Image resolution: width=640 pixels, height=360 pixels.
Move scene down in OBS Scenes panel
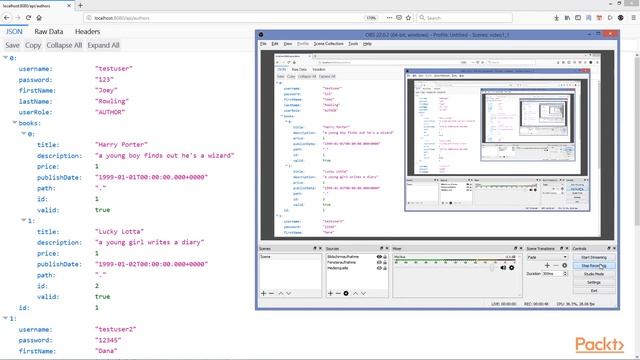[x=289, y=293]
